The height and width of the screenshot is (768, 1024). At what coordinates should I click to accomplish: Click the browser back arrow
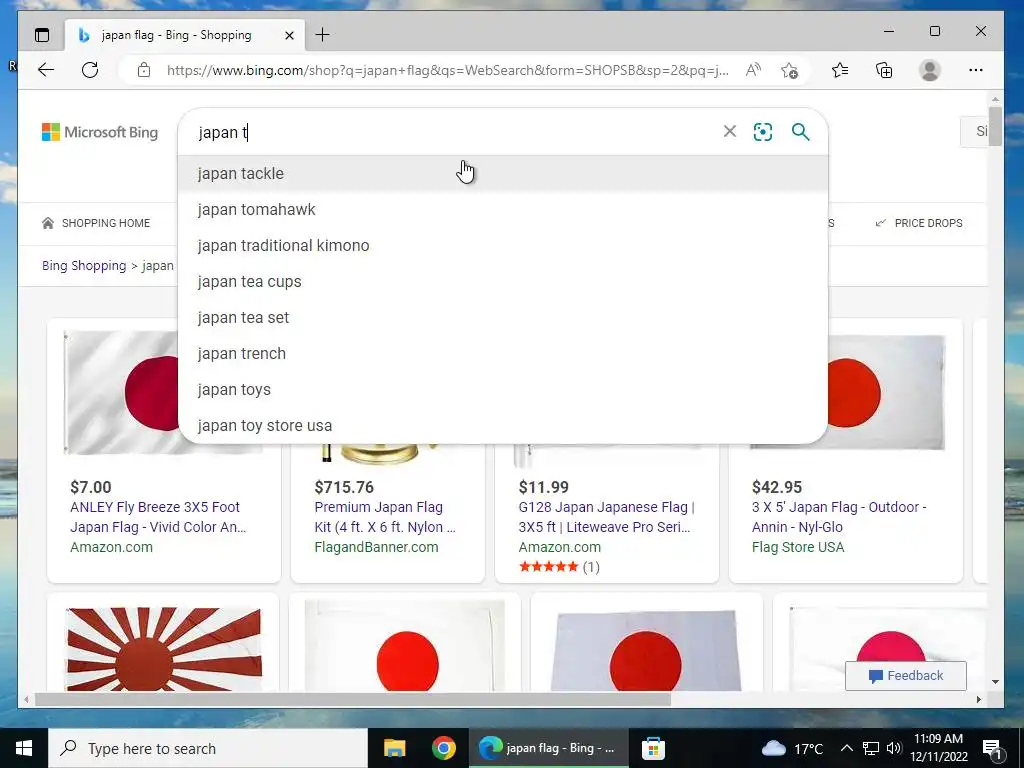pyautogui.click(x=46, y=70)
